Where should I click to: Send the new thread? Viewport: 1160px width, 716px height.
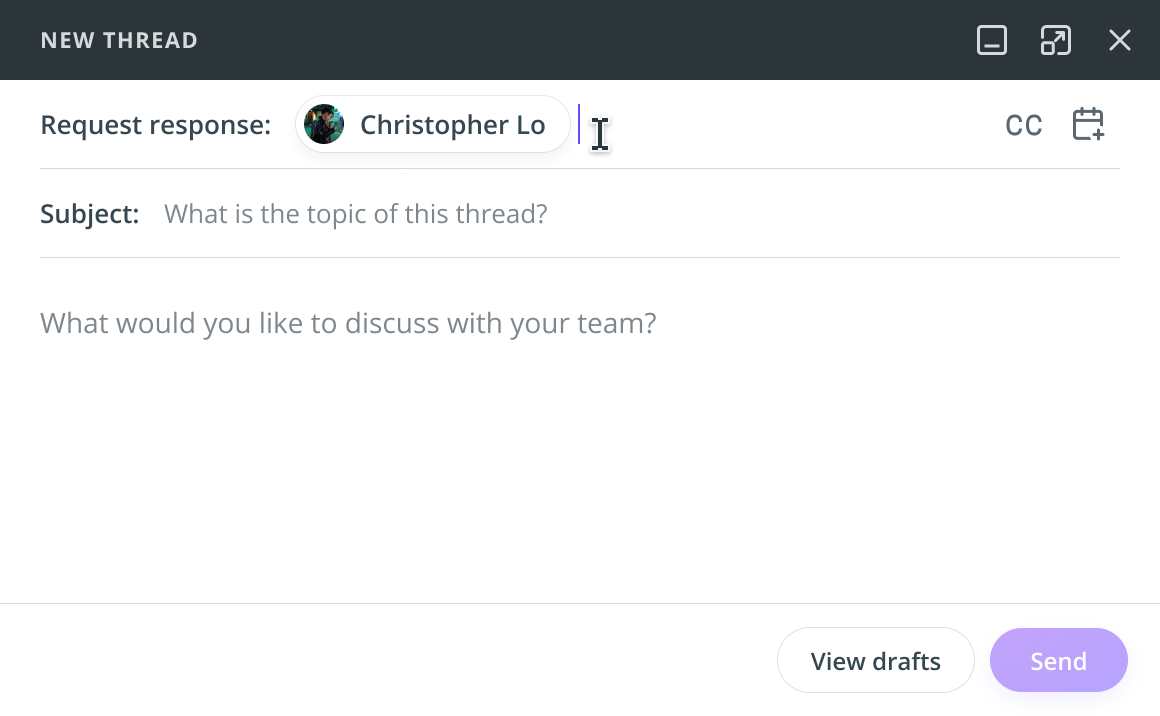[x=1058, y=661]
